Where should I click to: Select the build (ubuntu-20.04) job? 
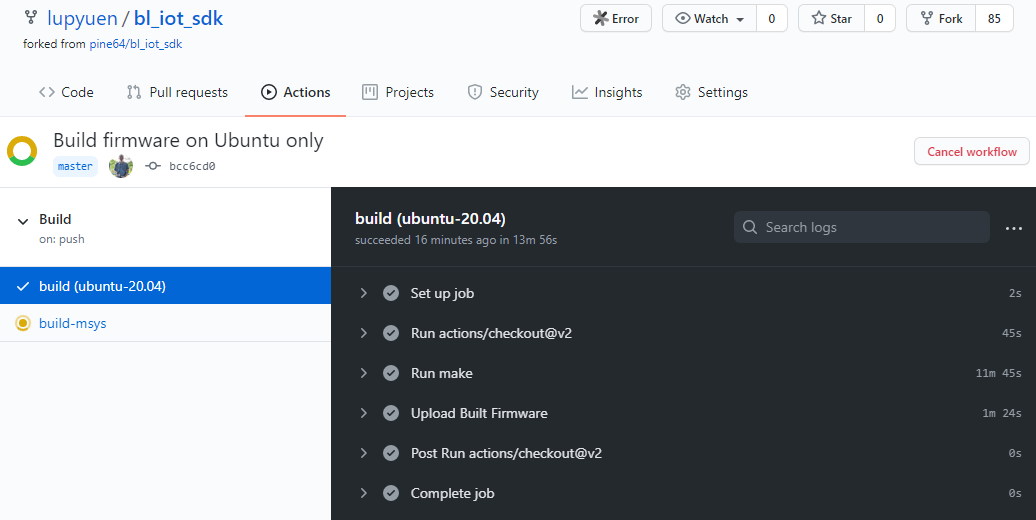point(165,286)
